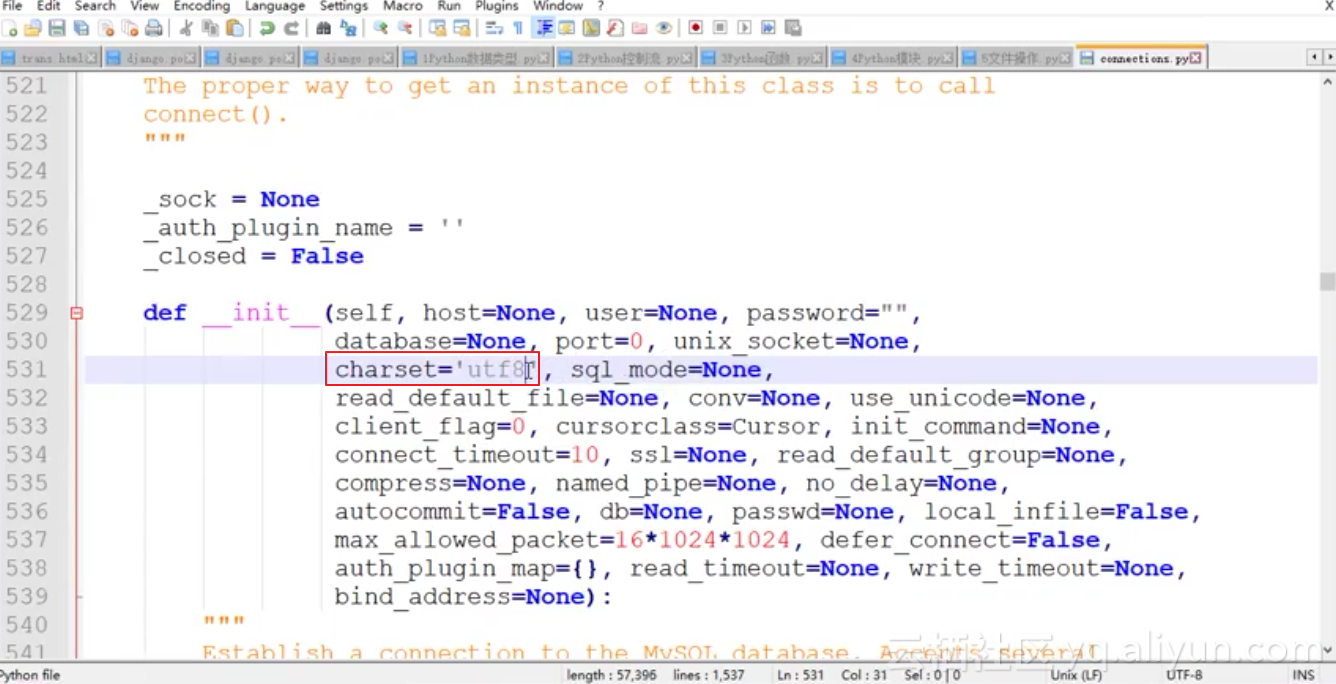Viewport: 1336px width, 684px height.
Task: Click the Save All toolbar icon
Action: (x=81, y=28)
